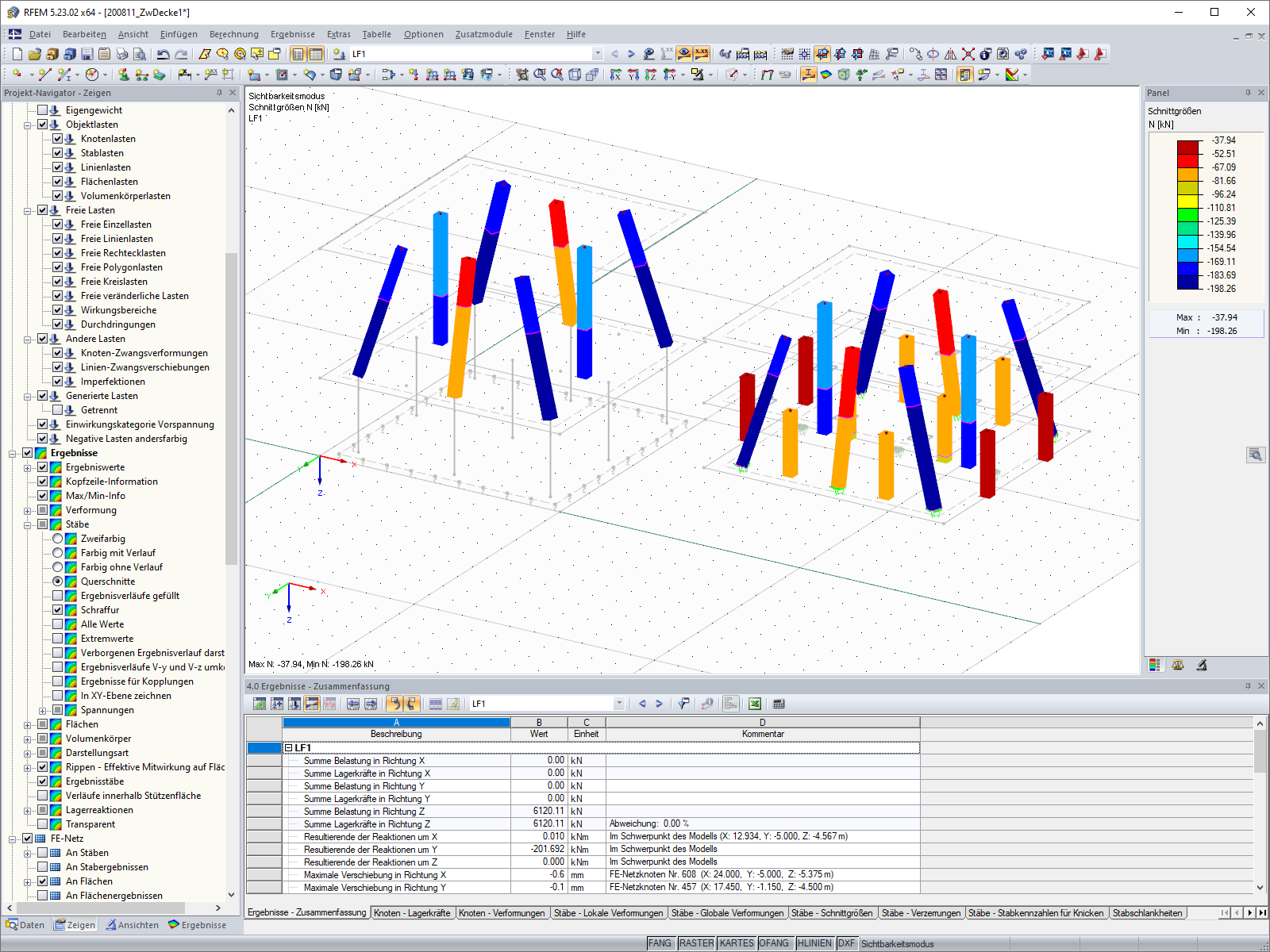Open the LF1 load case dropdown in main toolbar
The image size is (1270, 952).
[598, 54]
